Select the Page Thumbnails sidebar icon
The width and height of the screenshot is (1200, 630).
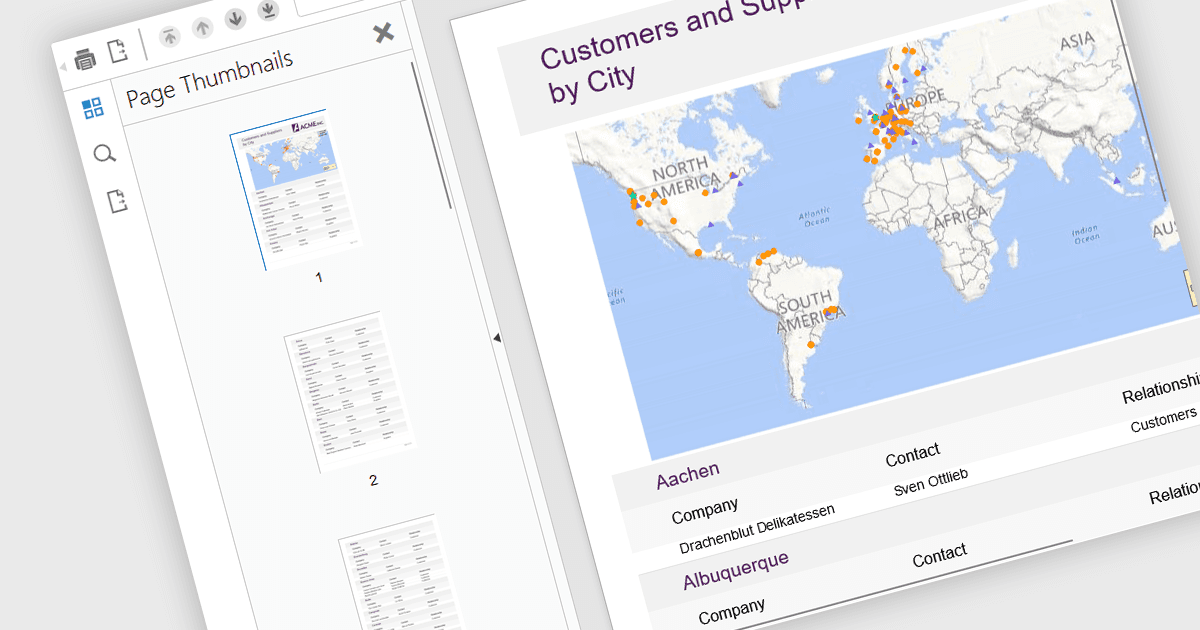pyautogui.click(x=93, y=108)
